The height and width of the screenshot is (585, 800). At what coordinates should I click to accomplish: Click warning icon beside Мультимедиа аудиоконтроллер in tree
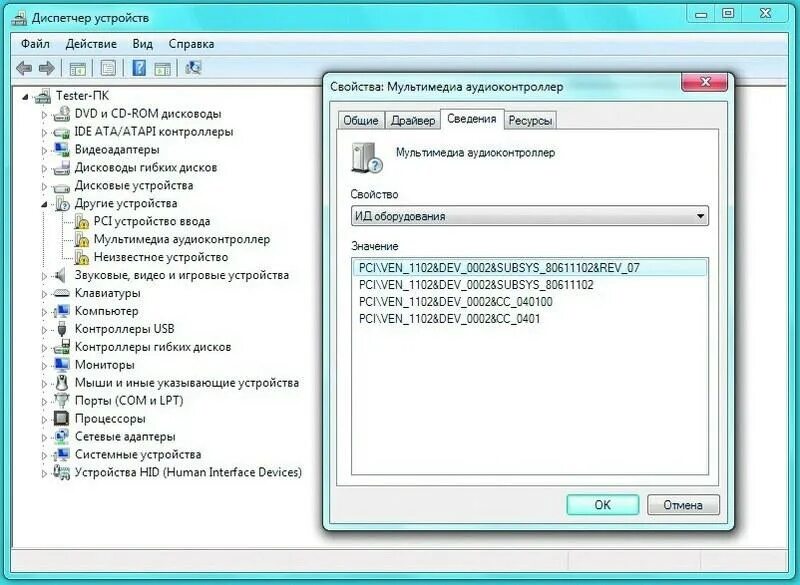coord(82,240)
